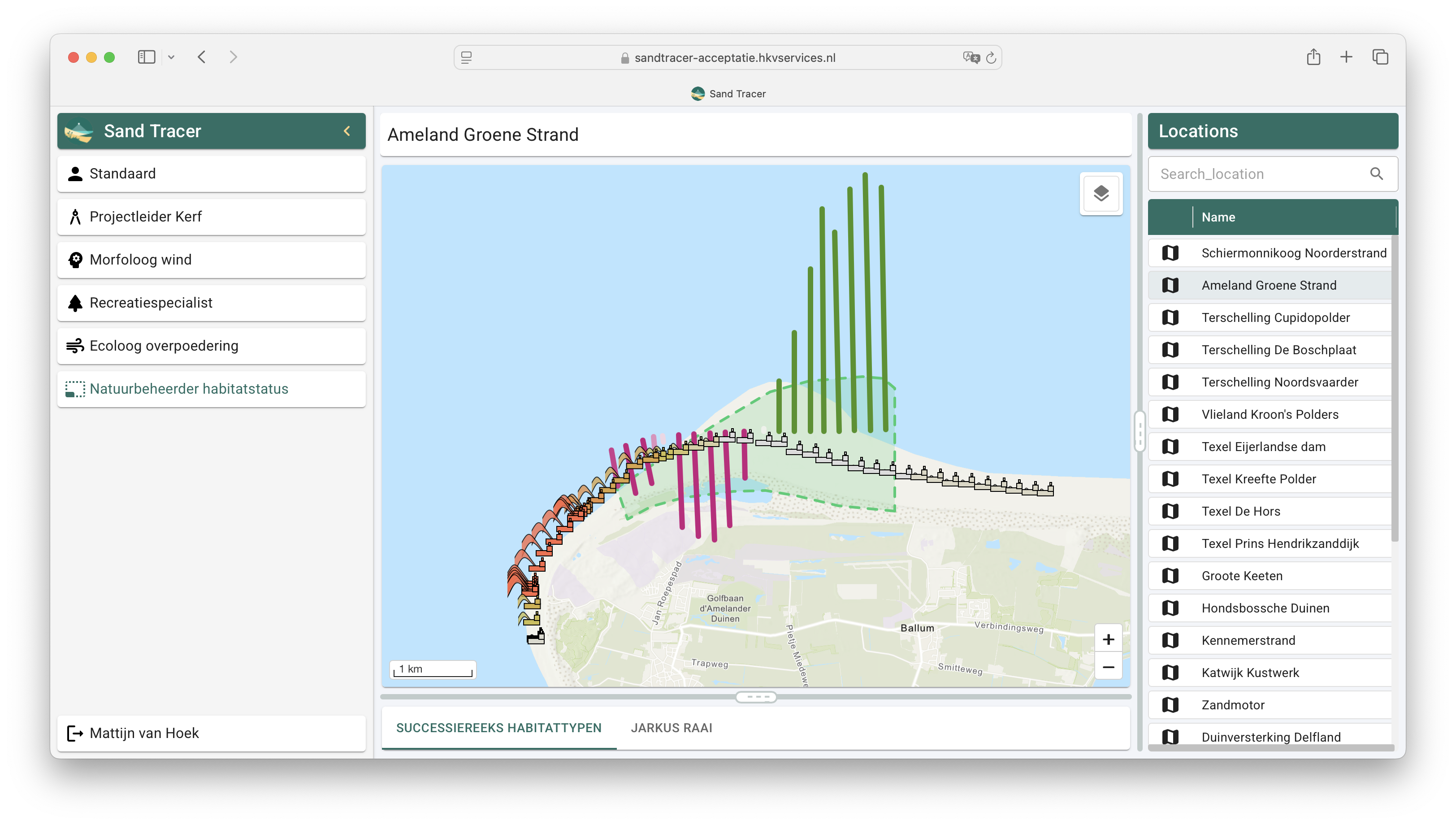Reload the page in Safari
This screenshot has width=1456, height=825.
point(991,58)
